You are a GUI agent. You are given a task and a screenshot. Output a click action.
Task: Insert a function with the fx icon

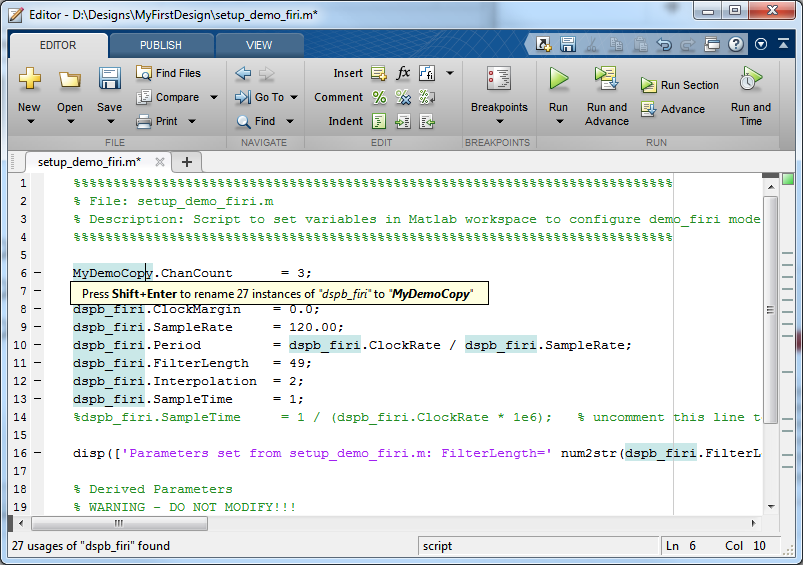(x=403, y=73)
